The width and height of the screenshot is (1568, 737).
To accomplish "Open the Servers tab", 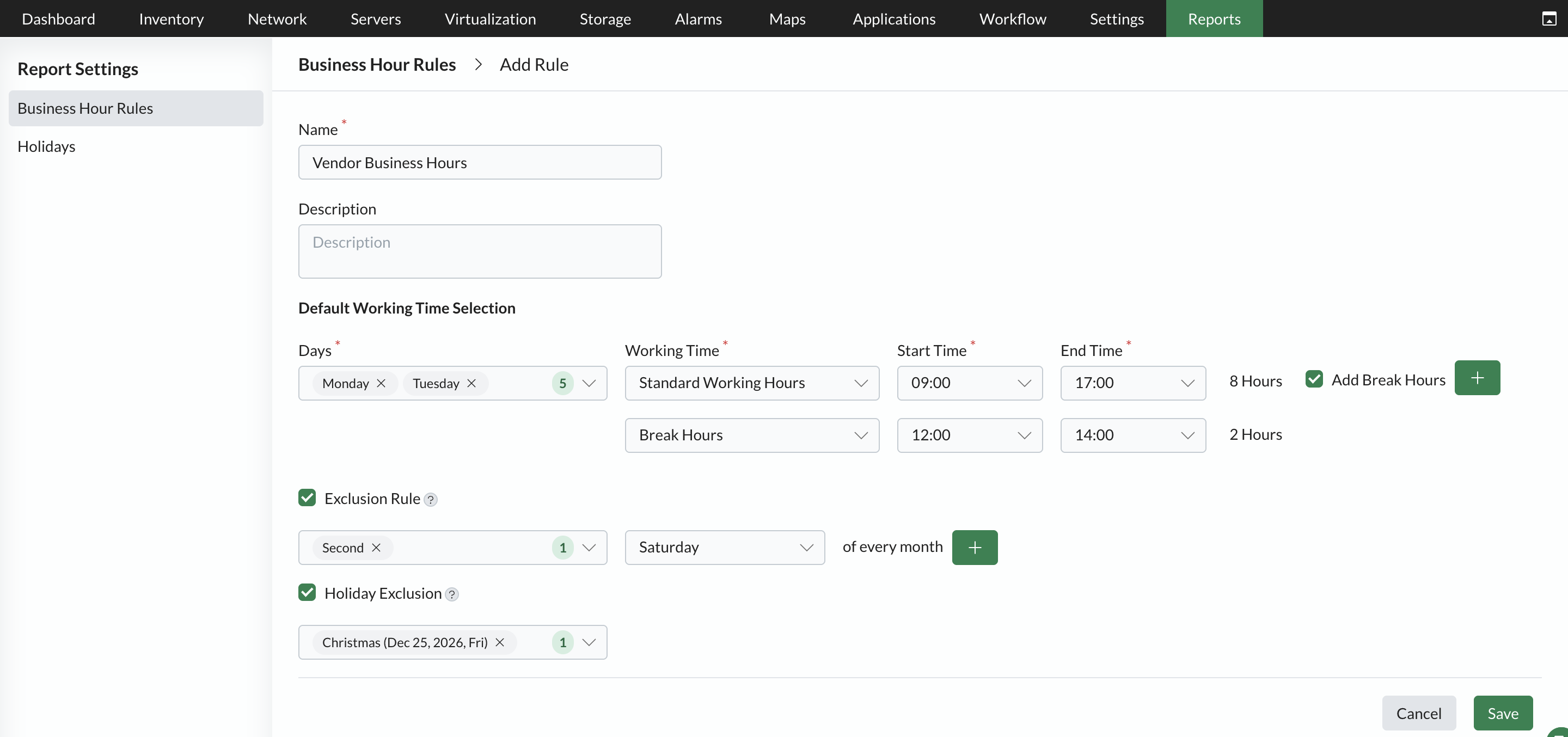I will click(376, 19).
